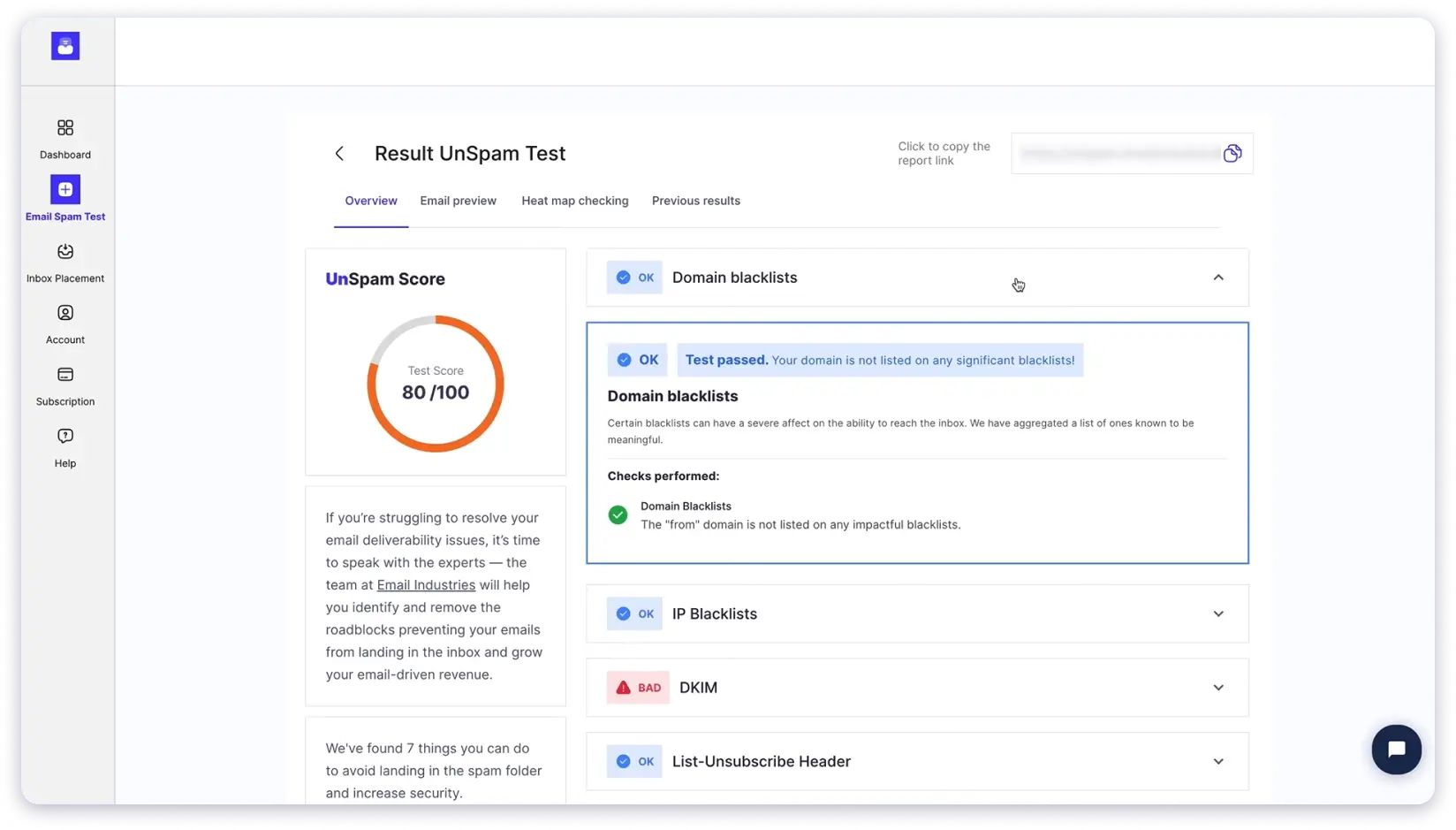Open the Previous results tab

tap(696, 201)
